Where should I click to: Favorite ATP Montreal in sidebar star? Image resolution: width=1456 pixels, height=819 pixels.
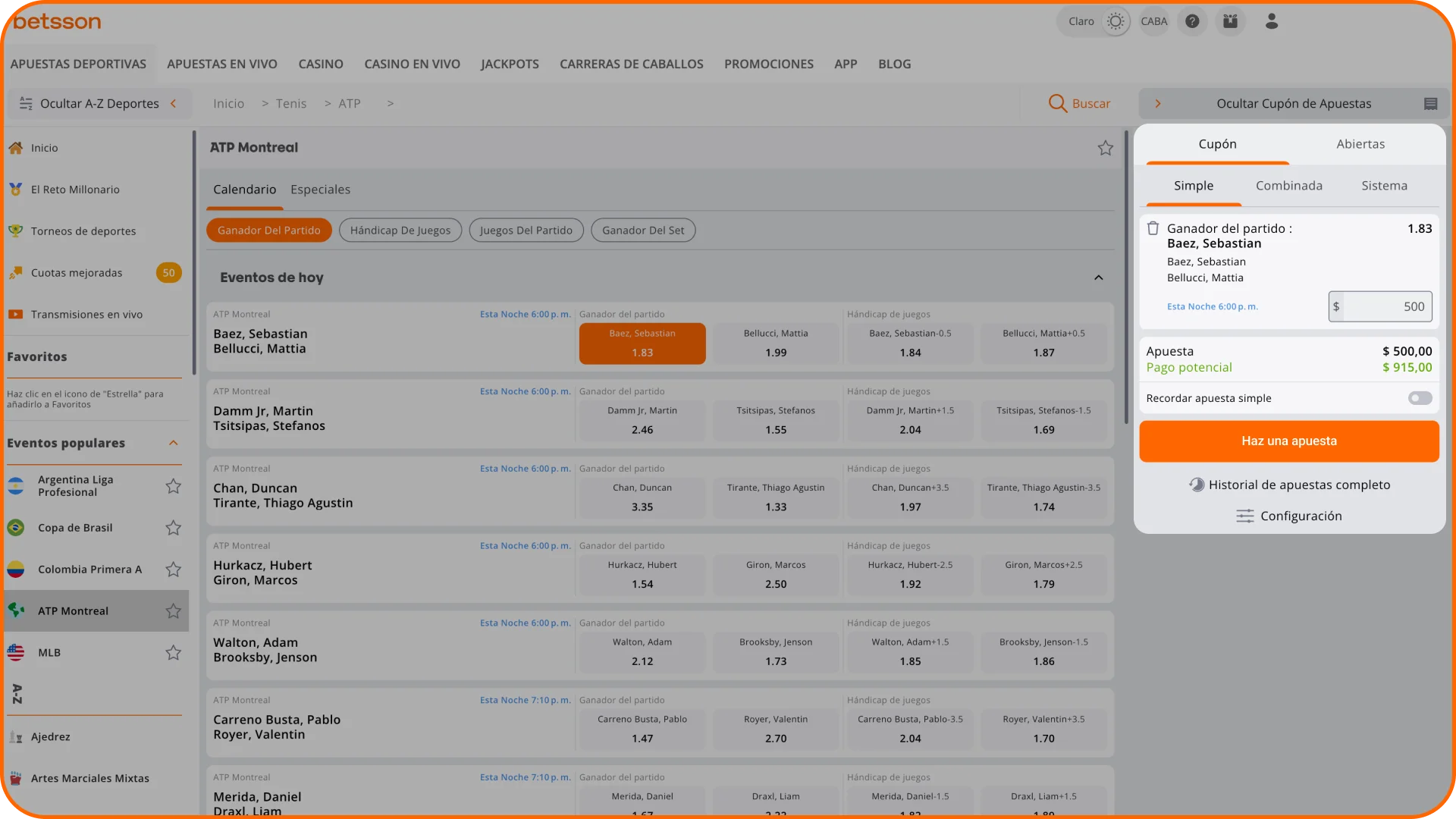pyautogui.click(x=173, y=611)
